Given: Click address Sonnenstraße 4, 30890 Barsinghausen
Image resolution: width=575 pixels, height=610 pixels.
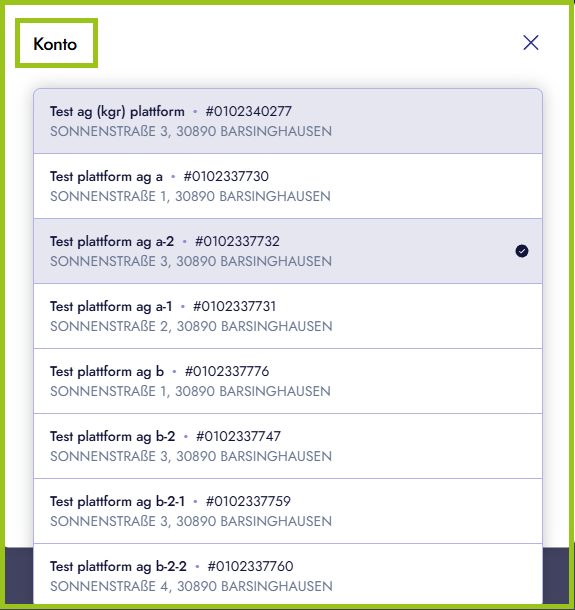Looking at the screenshot, I should pos(191,586).
